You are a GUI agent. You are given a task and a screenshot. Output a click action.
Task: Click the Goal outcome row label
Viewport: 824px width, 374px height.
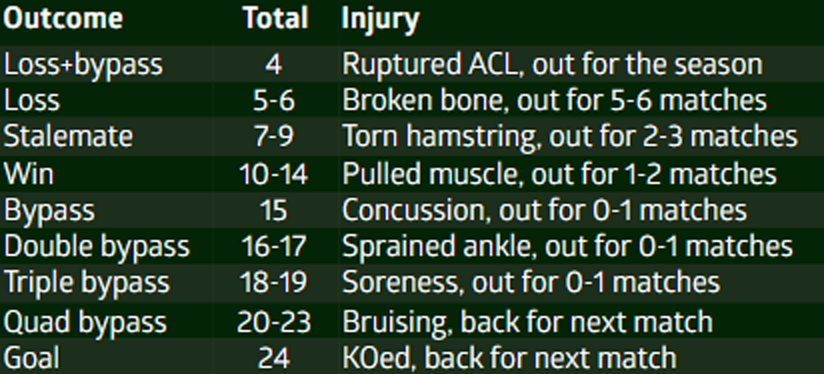[x=32, y=358]
